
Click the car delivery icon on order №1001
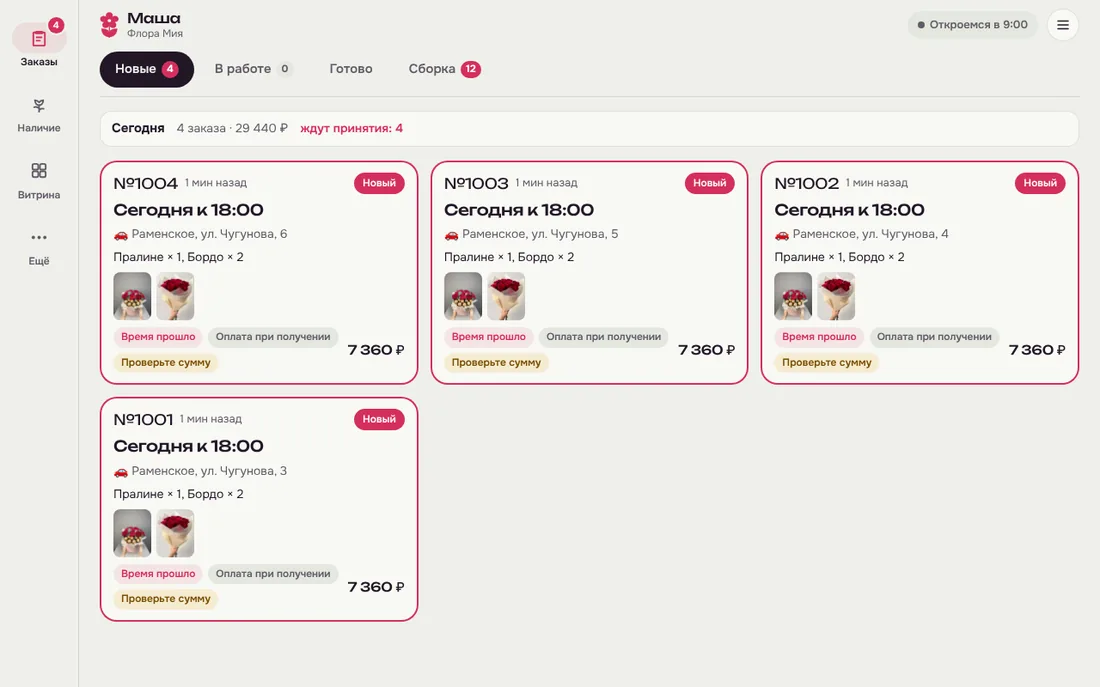121,472
